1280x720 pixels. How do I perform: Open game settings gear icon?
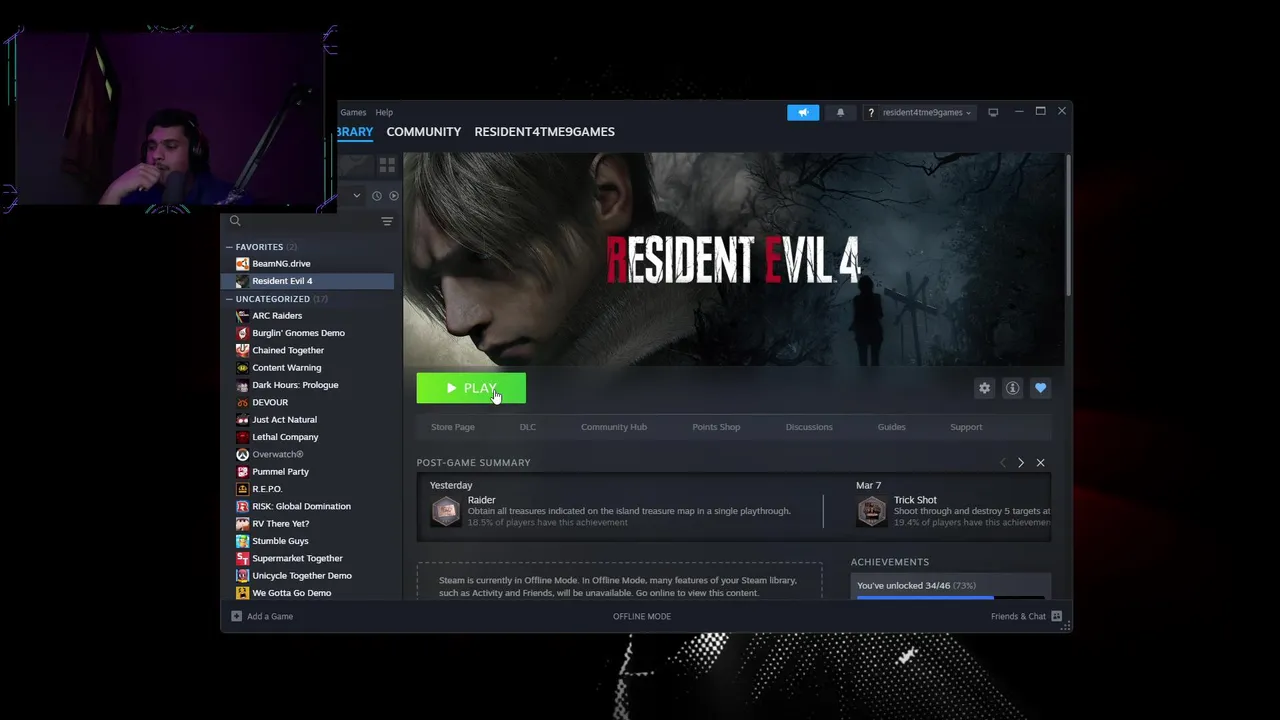point(985,388)
